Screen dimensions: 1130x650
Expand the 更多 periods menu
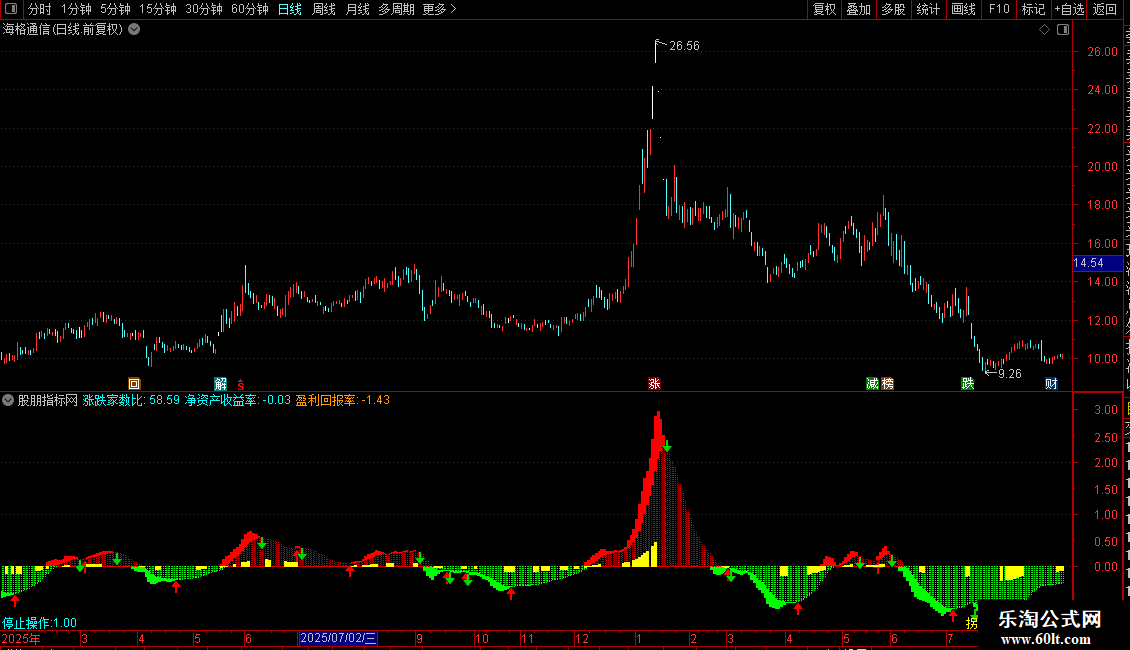[439, 9]
